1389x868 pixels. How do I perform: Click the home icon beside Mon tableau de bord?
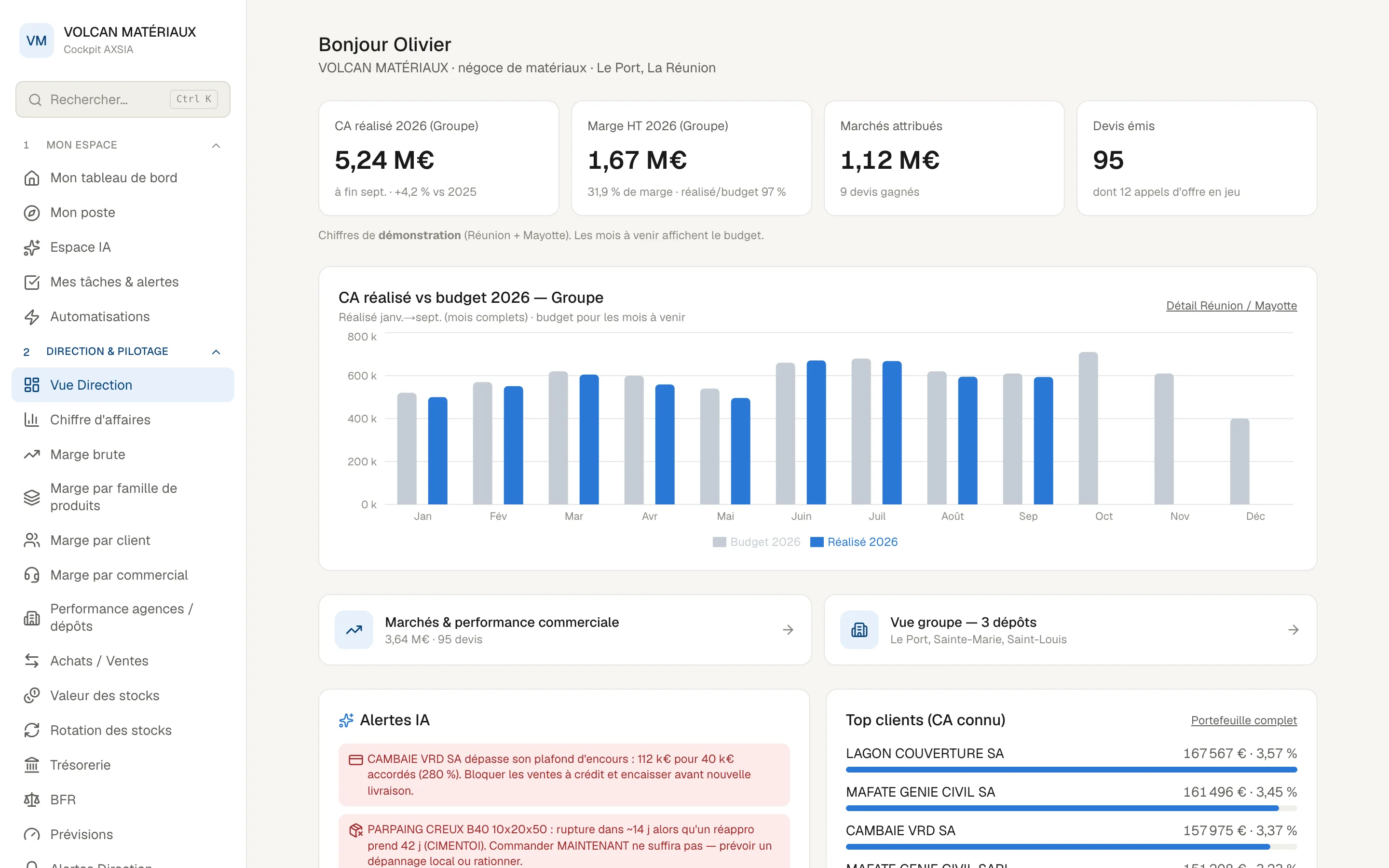coord(31,178)
